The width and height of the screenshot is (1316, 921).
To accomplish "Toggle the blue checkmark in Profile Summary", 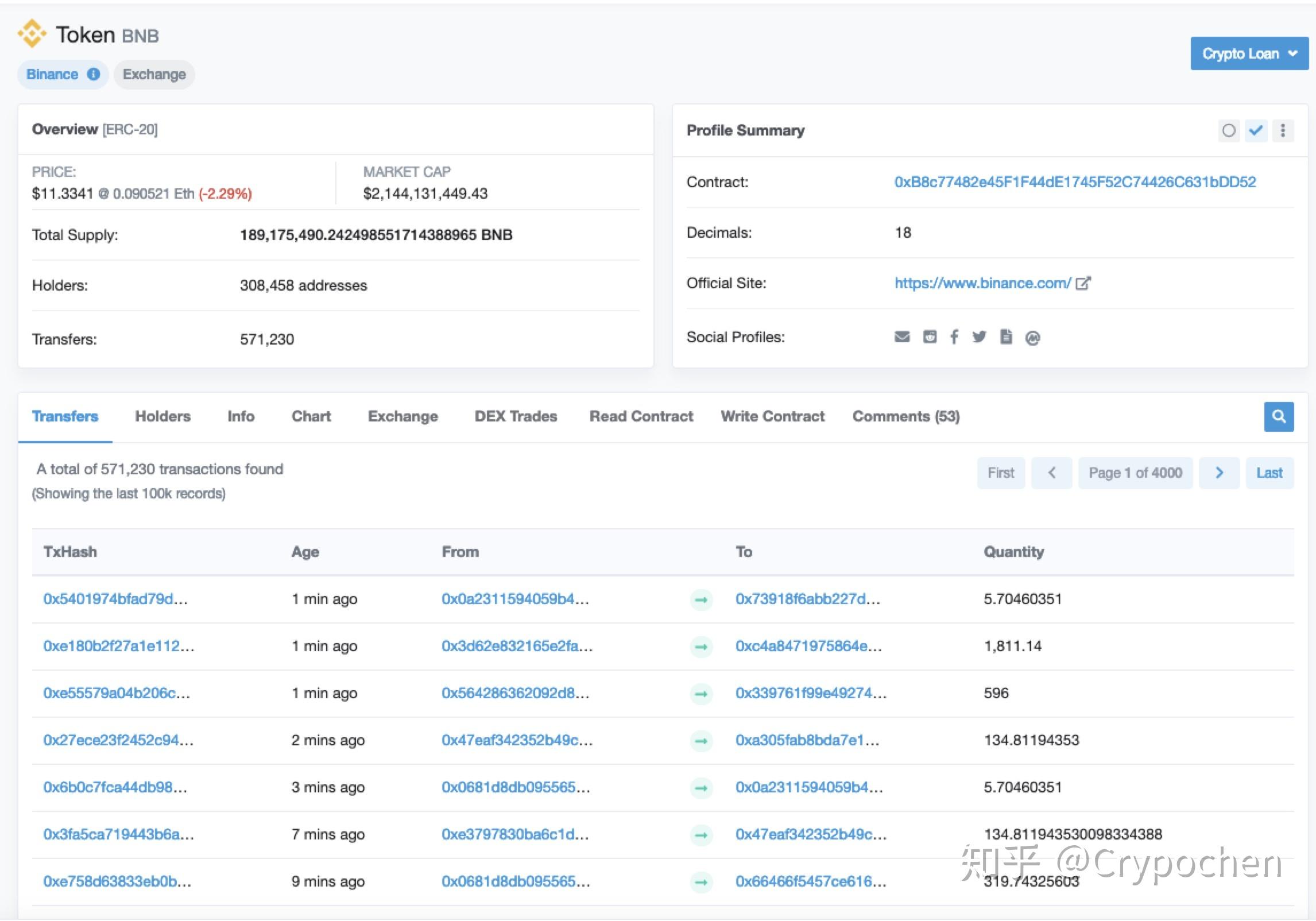I will point(1256,131).
